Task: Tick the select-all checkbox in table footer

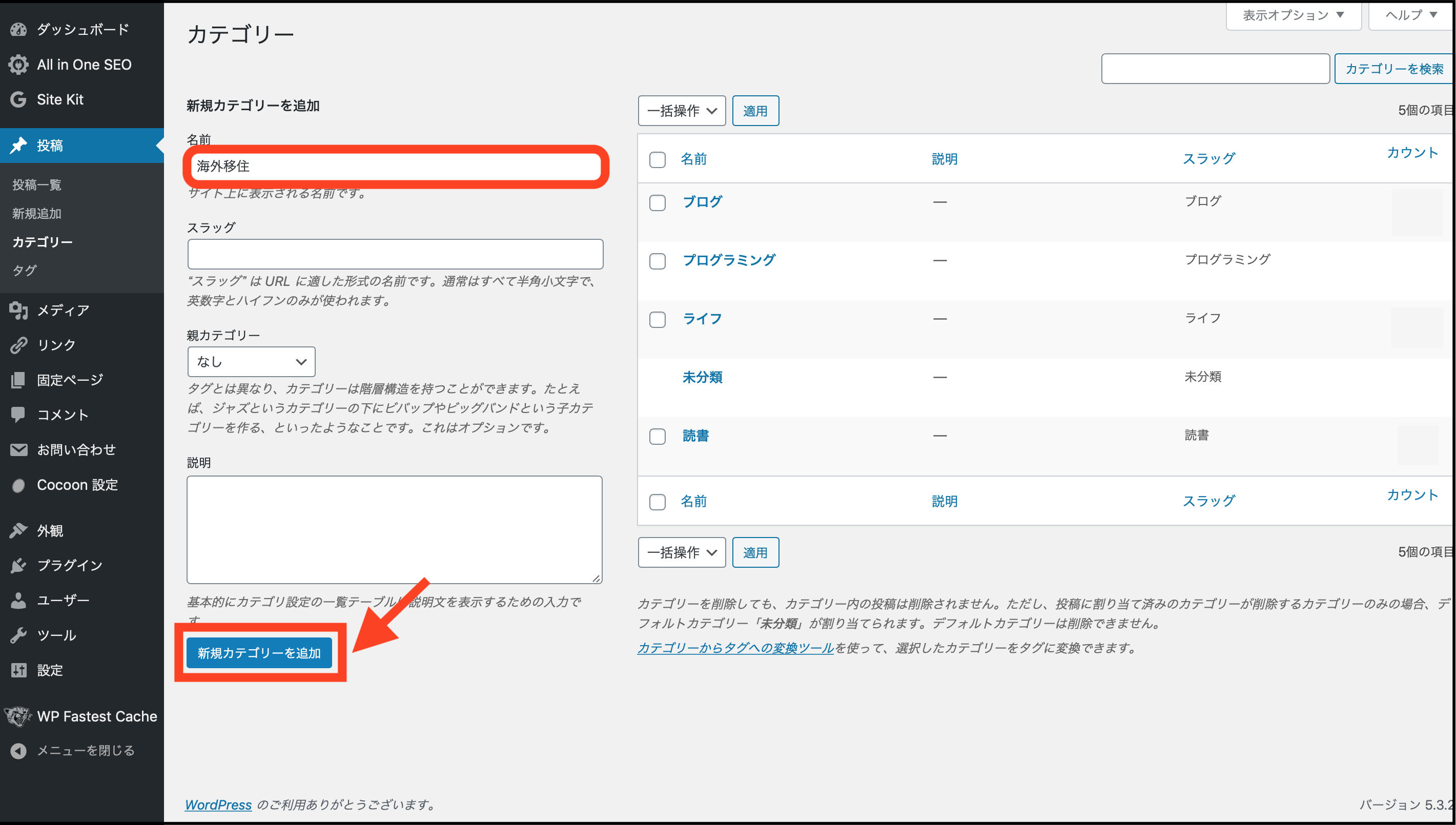Action: [x=657, y=502]
